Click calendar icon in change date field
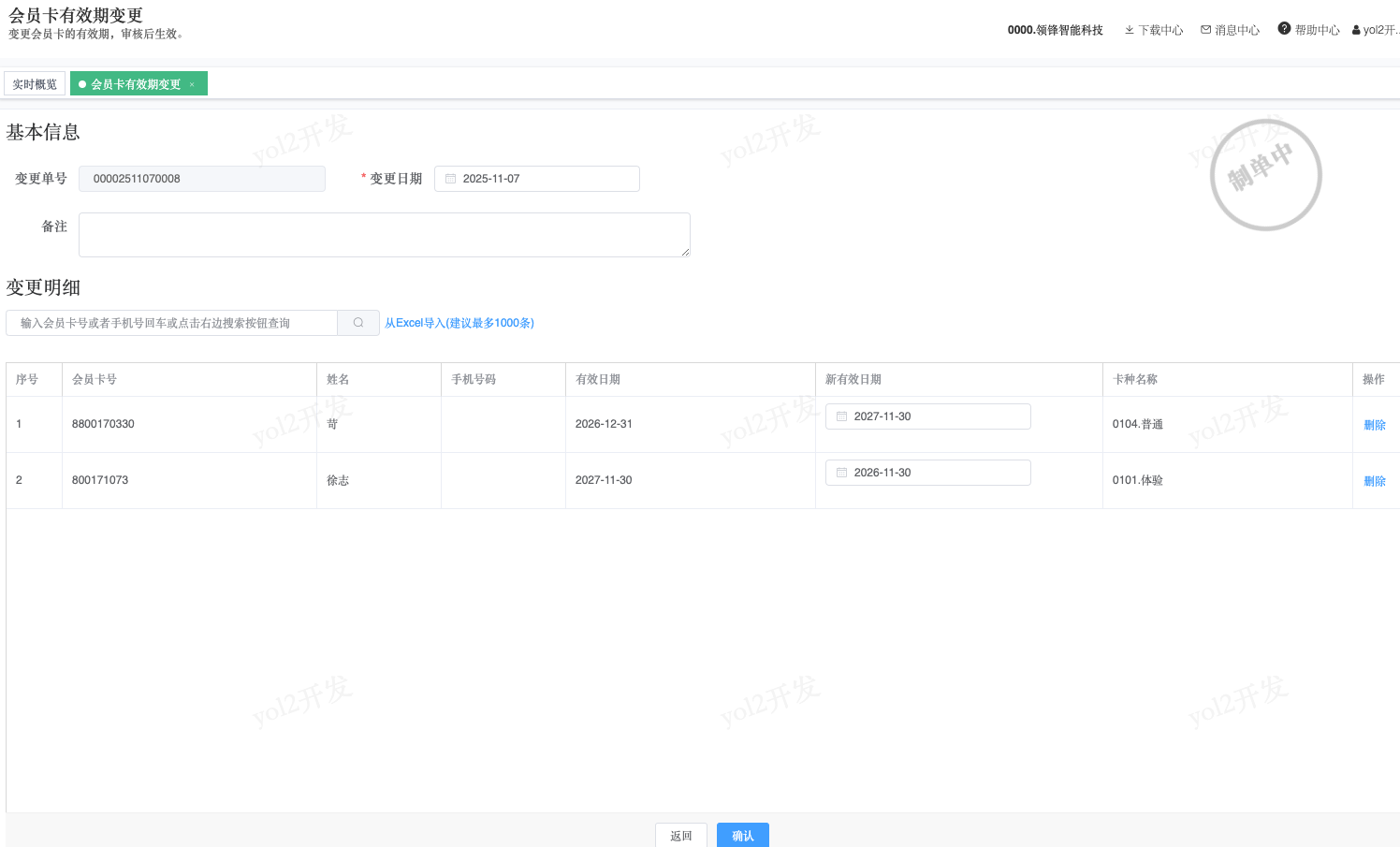This screenshot has height=847, width=1400. [450, 179]
